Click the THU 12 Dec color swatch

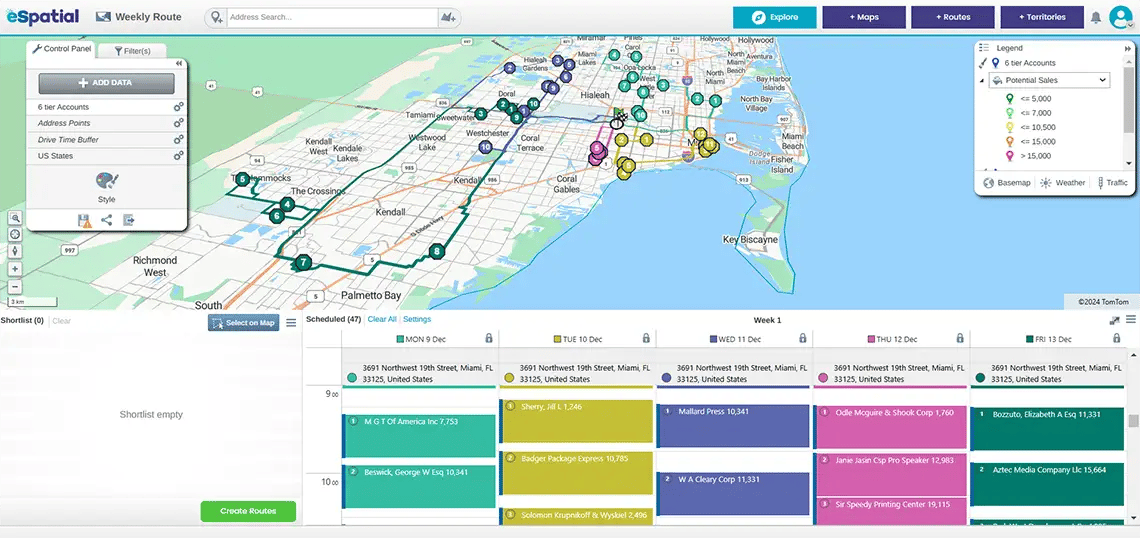pyautogui.click(x=872, y=339)
